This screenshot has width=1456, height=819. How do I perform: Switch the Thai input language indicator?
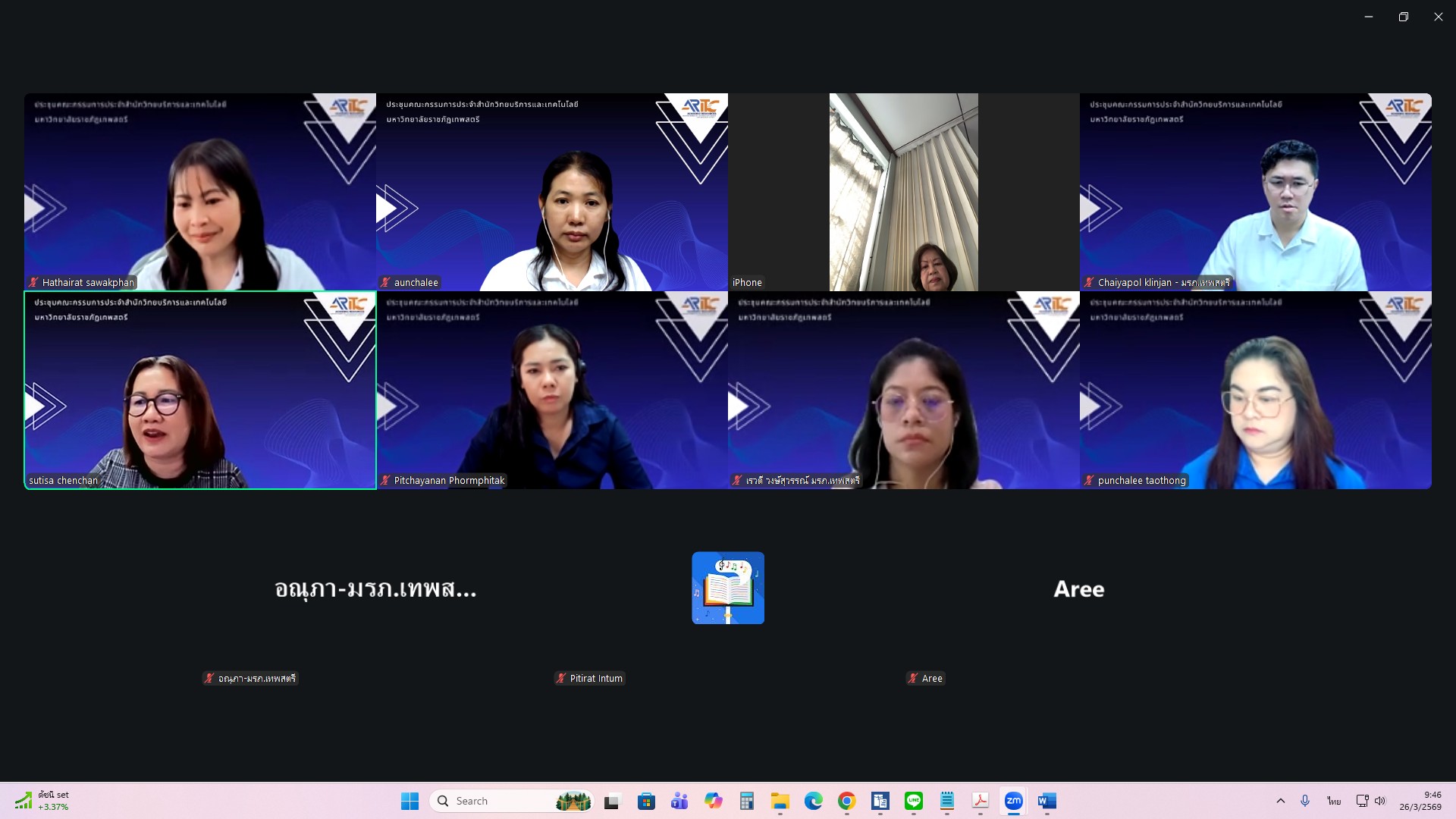[x=1334, y=801]
